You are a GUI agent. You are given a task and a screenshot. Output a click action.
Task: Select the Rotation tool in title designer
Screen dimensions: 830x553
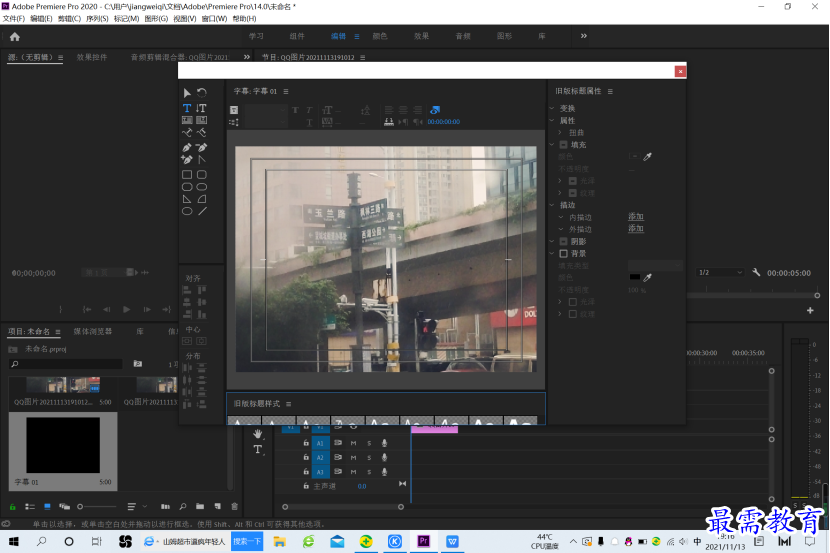tap(202, 93)
